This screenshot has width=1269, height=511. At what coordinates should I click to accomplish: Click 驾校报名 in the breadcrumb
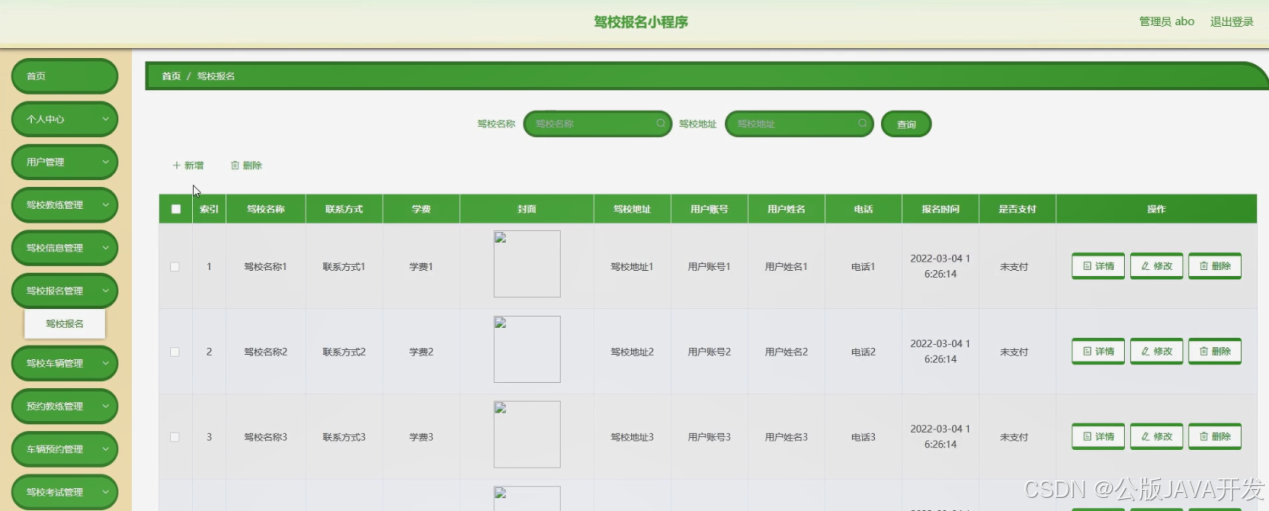[x=215, y=76]
